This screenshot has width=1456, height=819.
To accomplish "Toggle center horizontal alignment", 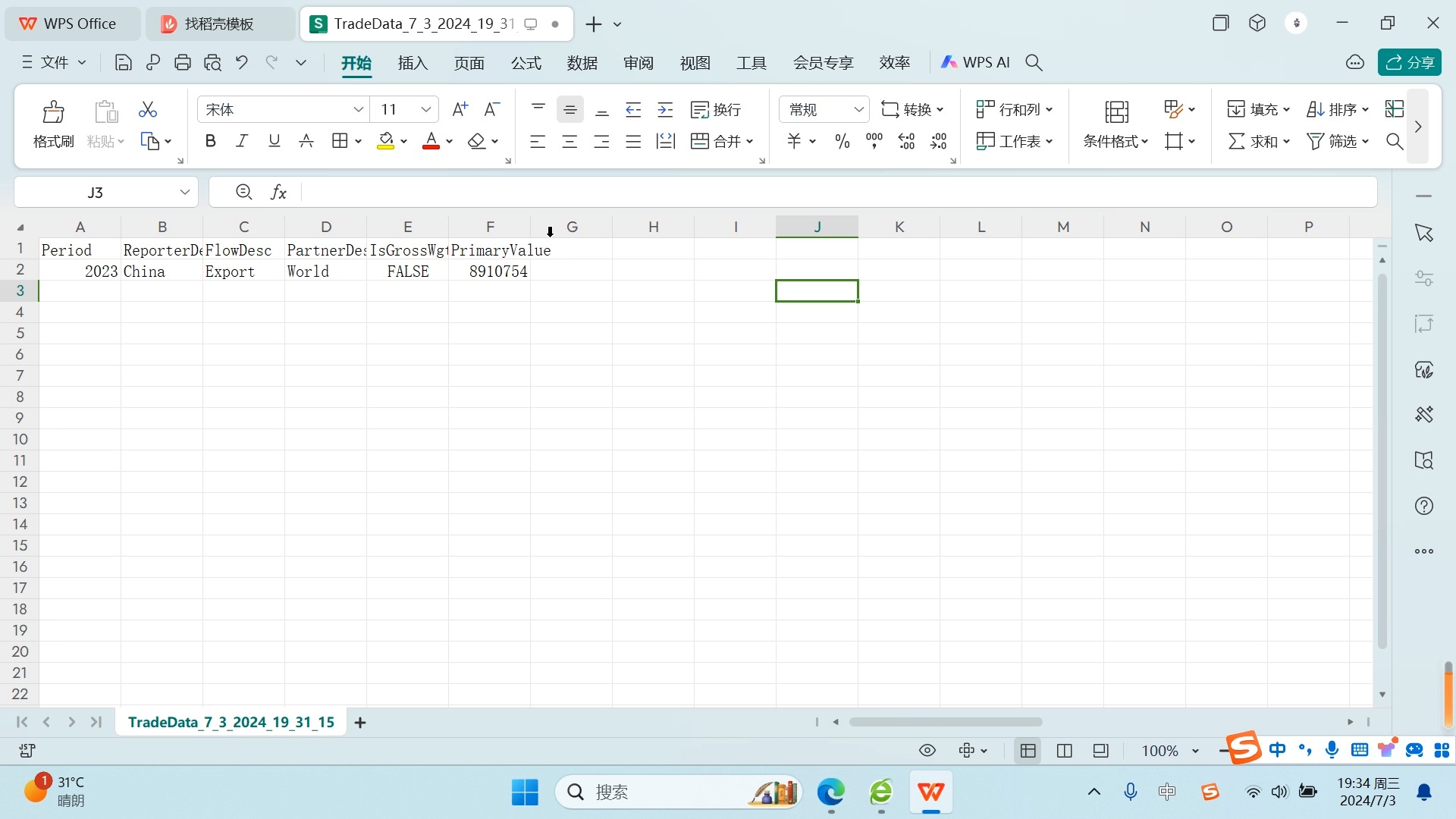I will pos(570,141).
